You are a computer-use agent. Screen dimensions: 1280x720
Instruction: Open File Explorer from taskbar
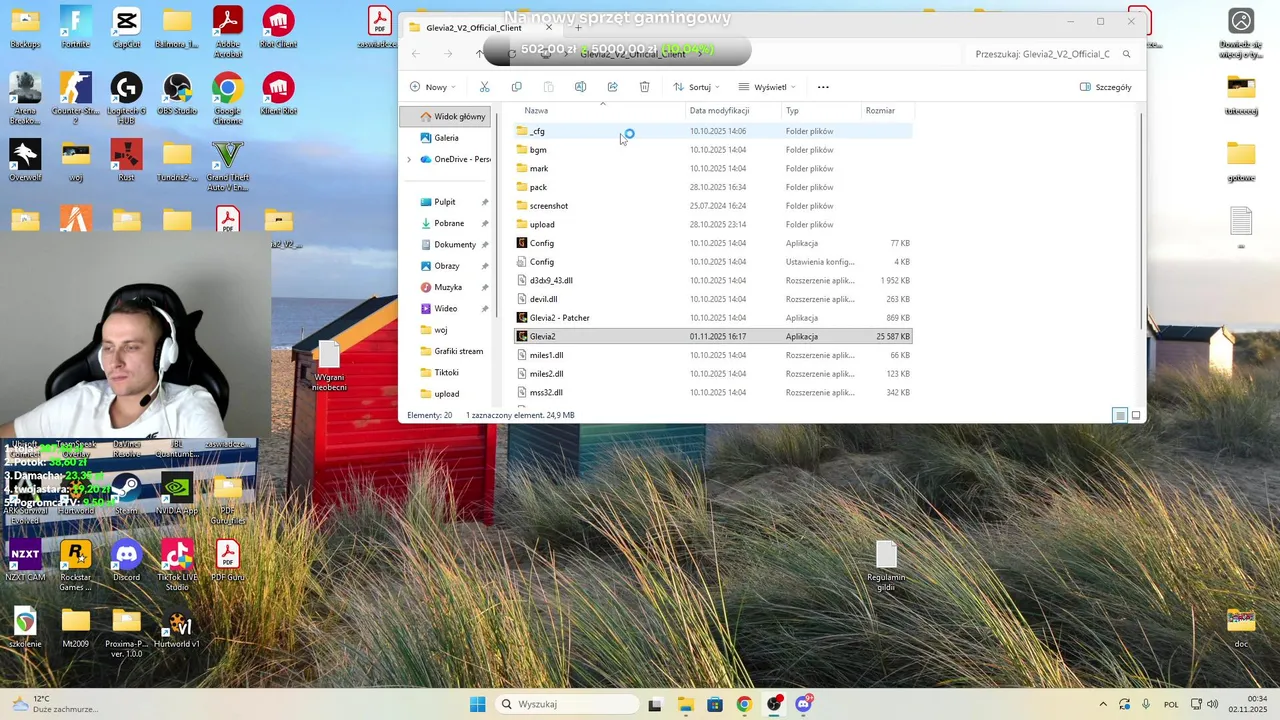click(x=685, y=704)
